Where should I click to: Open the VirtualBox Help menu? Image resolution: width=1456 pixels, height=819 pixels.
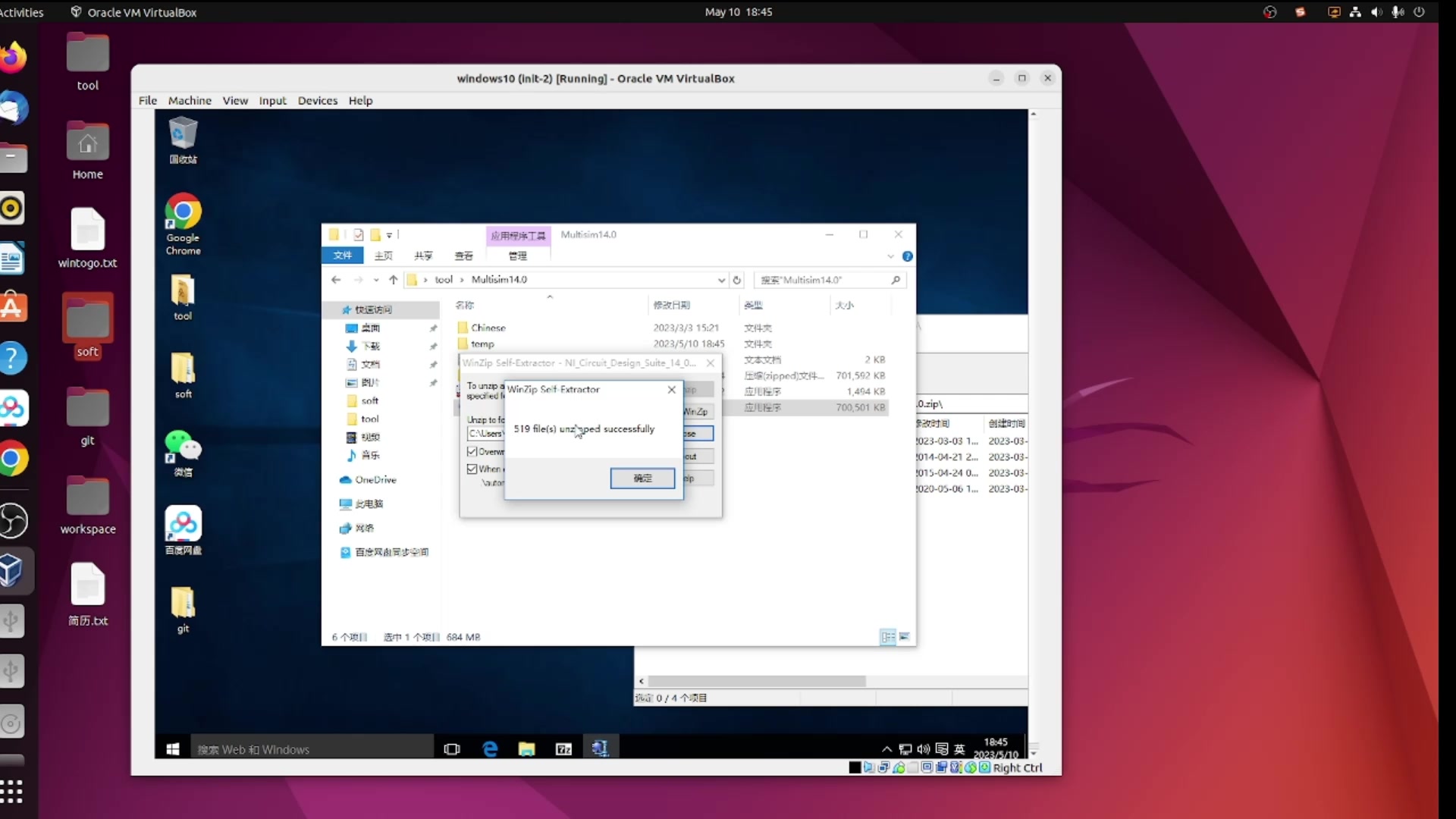coord(360,100)
